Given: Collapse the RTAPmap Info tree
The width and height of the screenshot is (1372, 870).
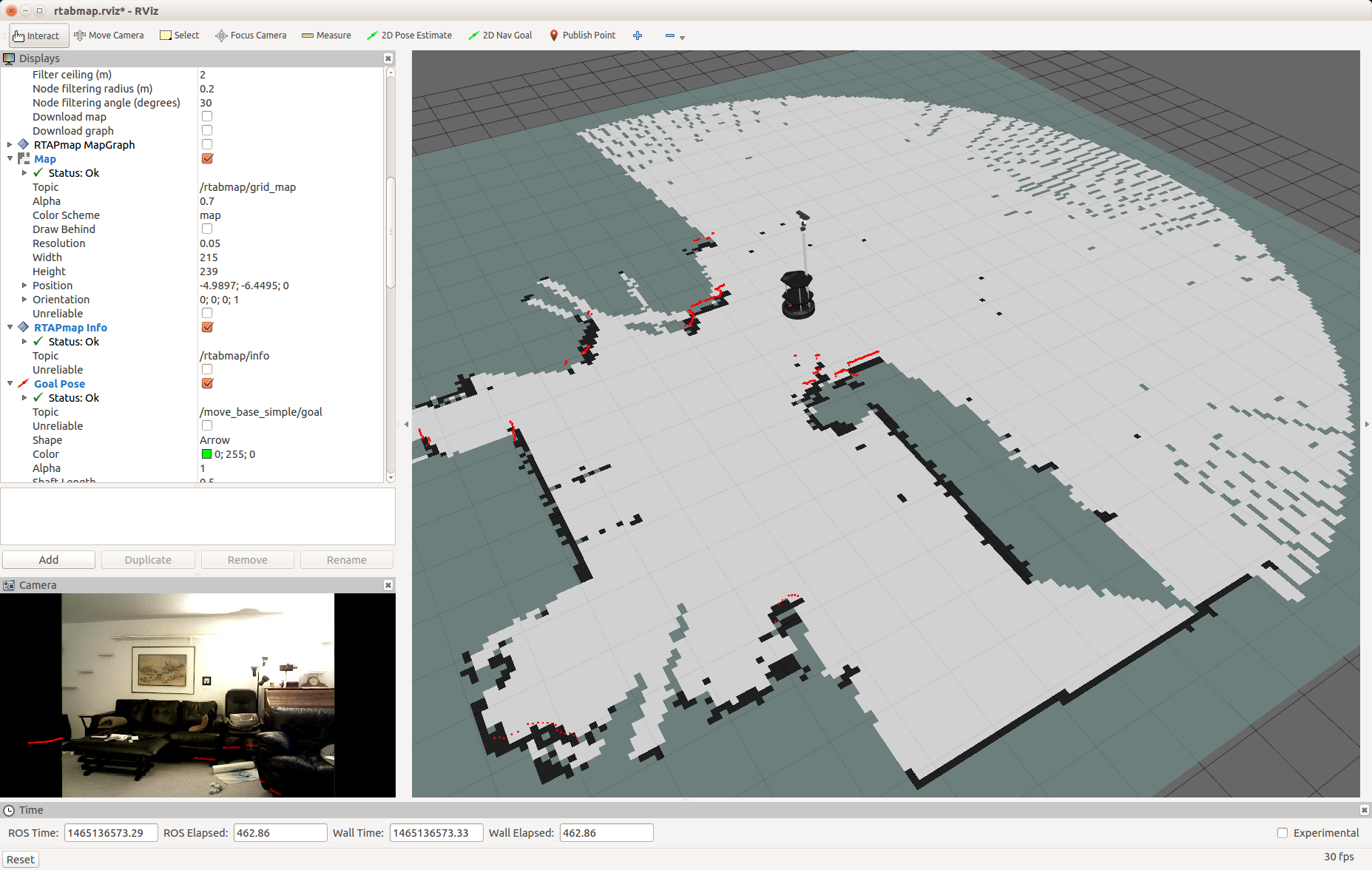Looking at the screenshot, I should [x=10, y=328].
